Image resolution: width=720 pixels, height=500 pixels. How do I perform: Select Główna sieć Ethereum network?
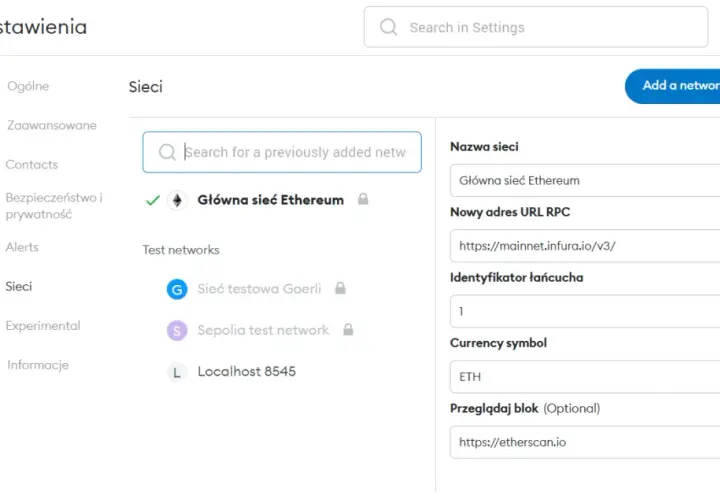click(270, 200)
